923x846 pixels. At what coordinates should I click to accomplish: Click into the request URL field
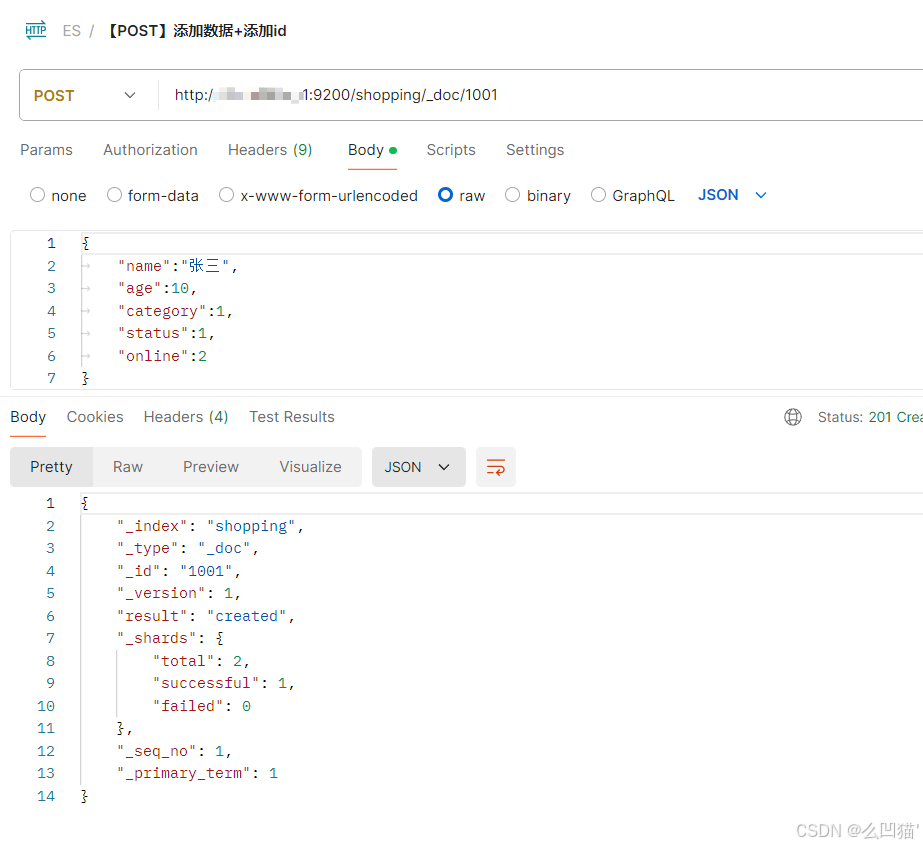point(540,95)
